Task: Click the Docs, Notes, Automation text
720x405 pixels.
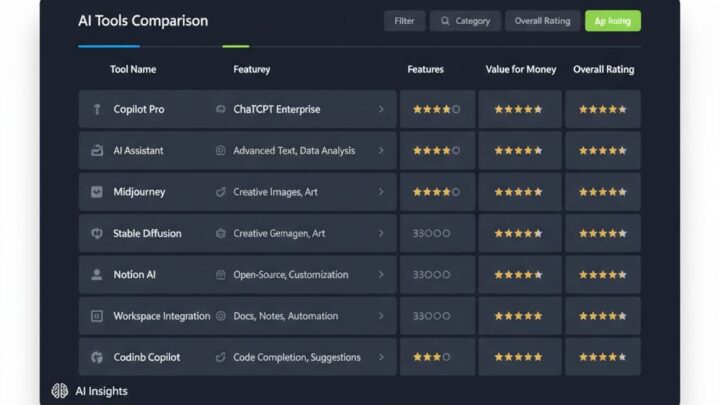Action: tap(286, 316)
